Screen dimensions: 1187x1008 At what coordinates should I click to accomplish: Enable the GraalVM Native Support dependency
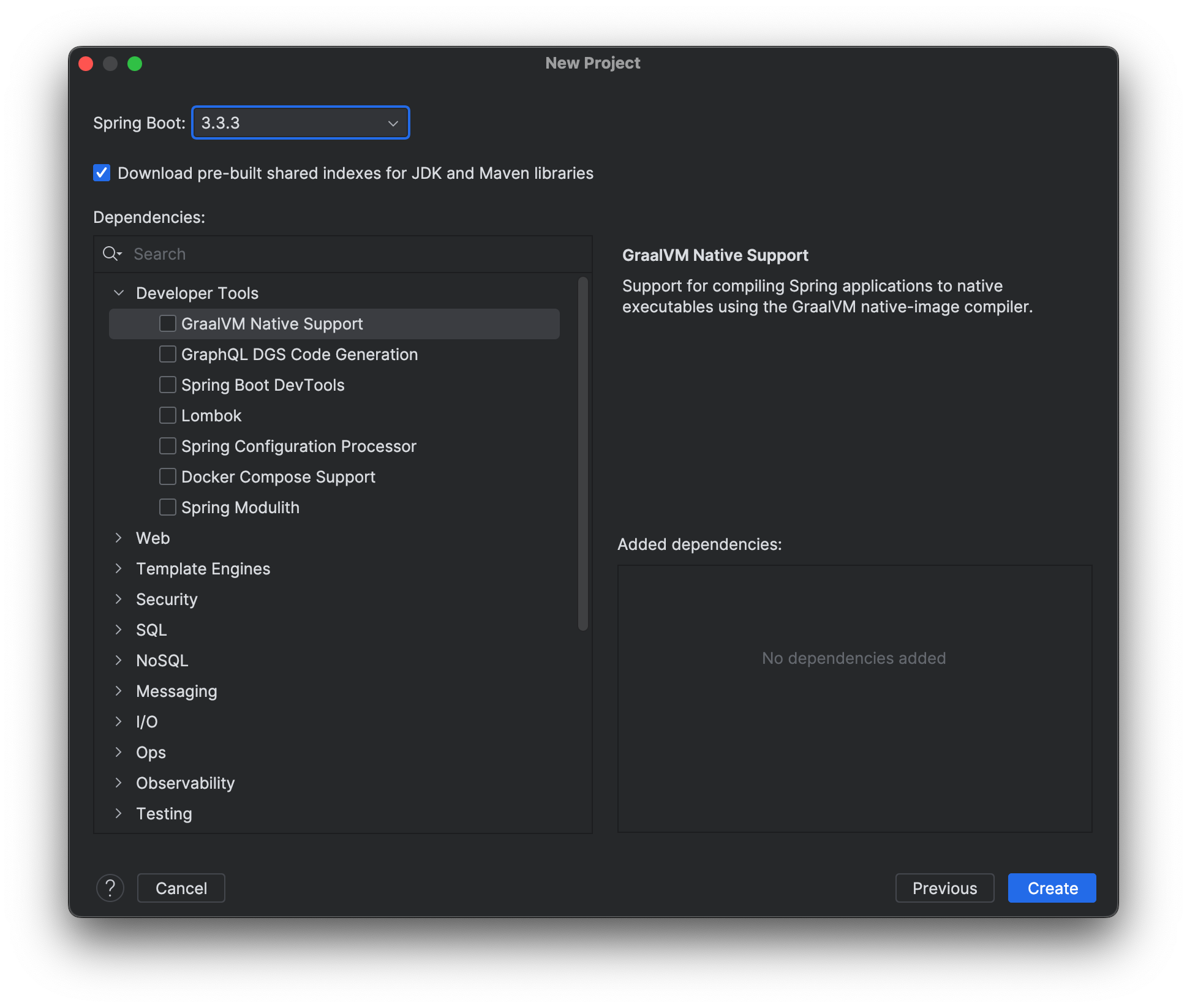[x=168, y=323]
